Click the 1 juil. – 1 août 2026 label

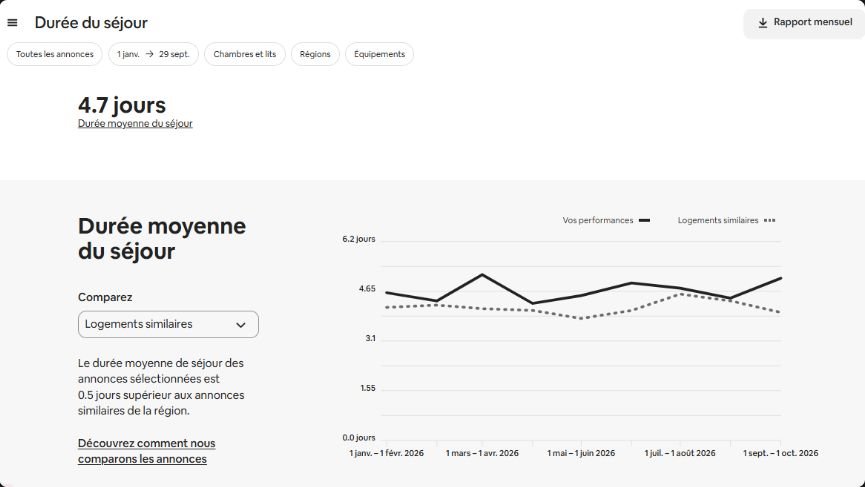[680, 453]
